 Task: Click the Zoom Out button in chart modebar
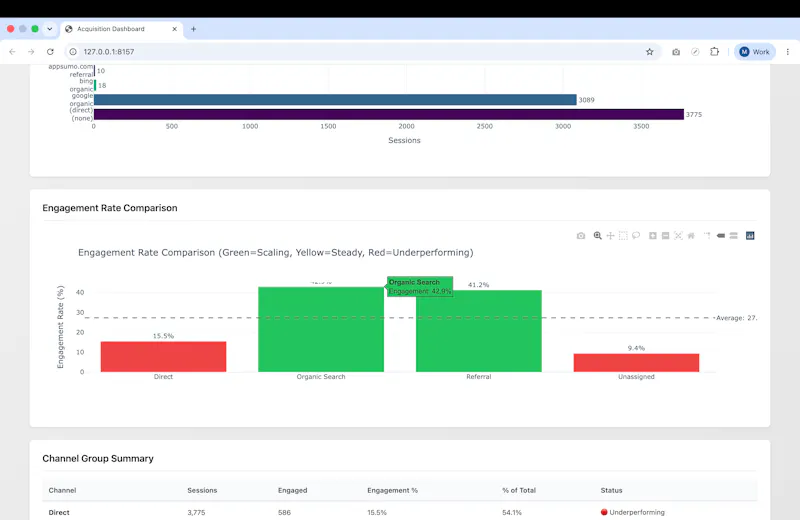pos(665,236)
